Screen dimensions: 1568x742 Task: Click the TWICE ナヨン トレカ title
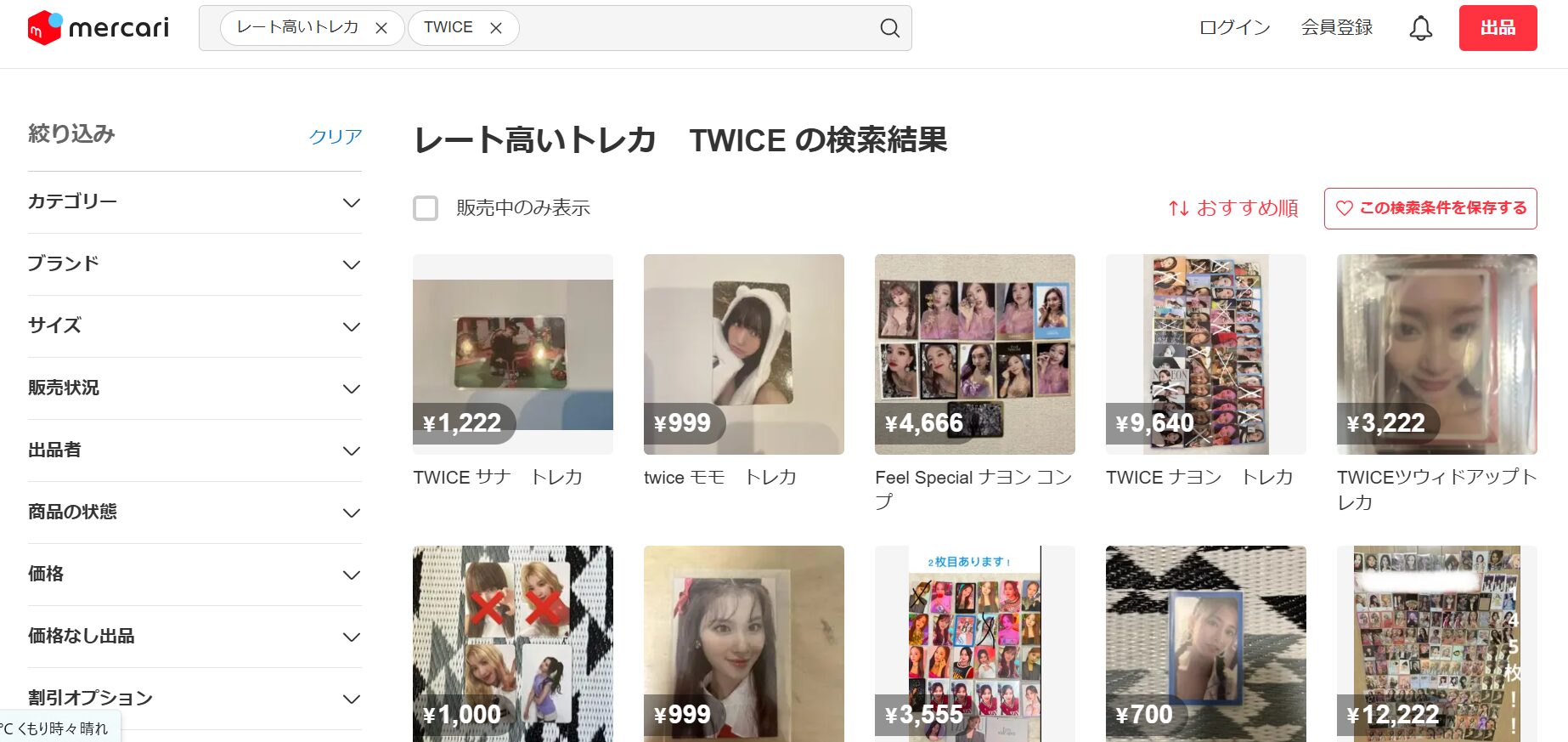pyautogui.click(x=1199, y=478)
